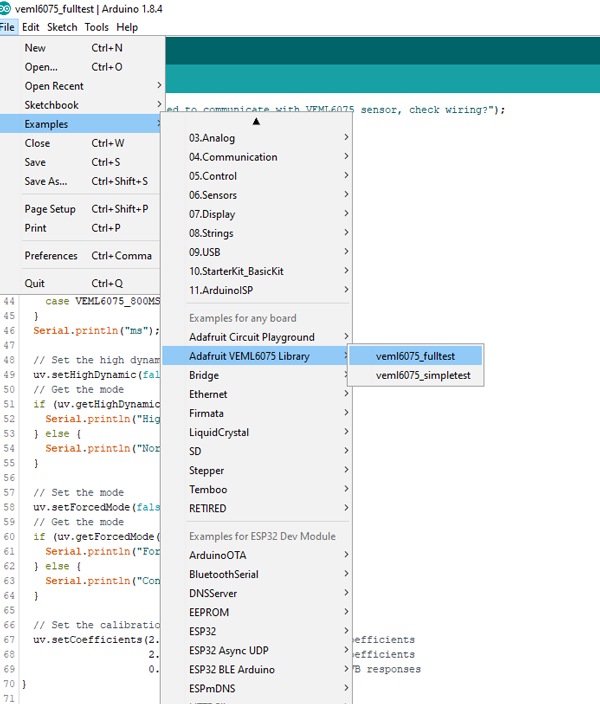The width and height of the screenshot is (600, 704).
Task: Open Bridge library examples
Action: point(256,375)
